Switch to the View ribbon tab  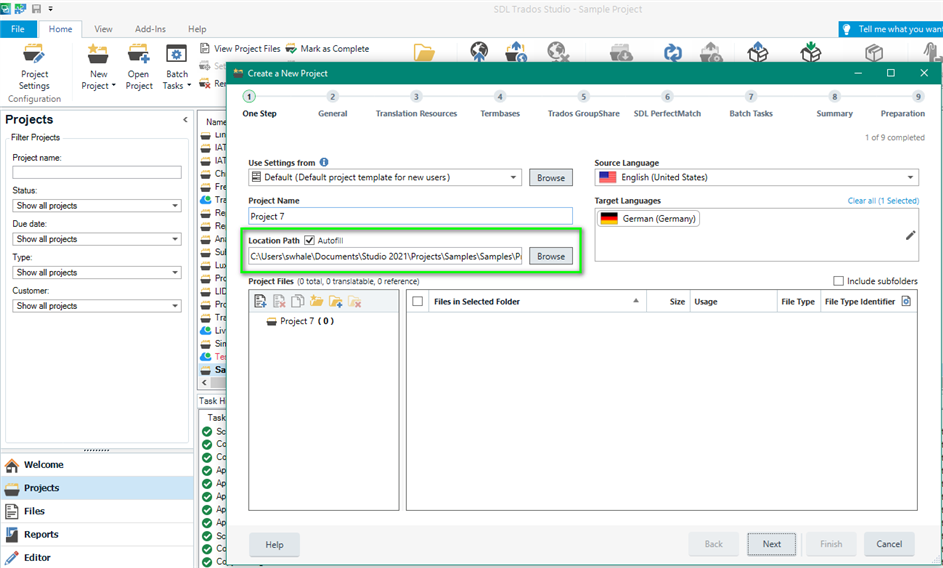[x=103, y=29]
